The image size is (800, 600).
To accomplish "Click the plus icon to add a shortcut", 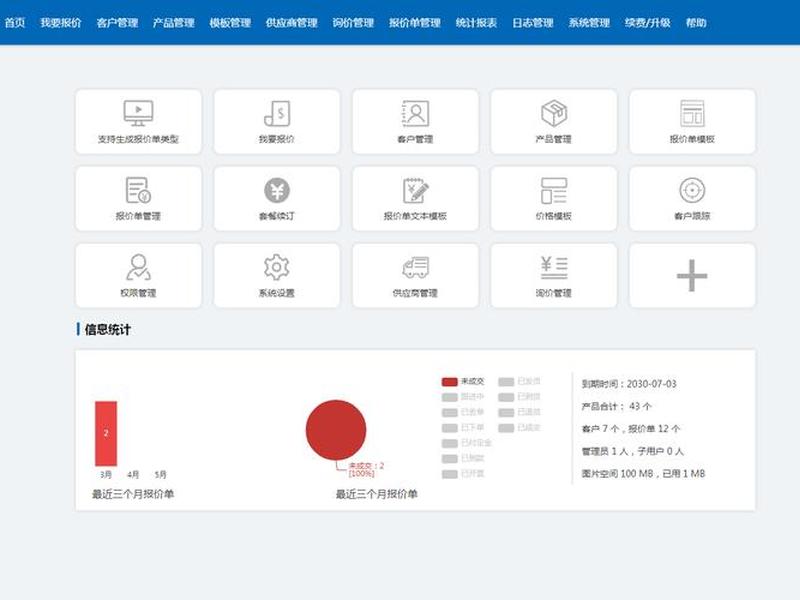I will [x=692, y=276].
